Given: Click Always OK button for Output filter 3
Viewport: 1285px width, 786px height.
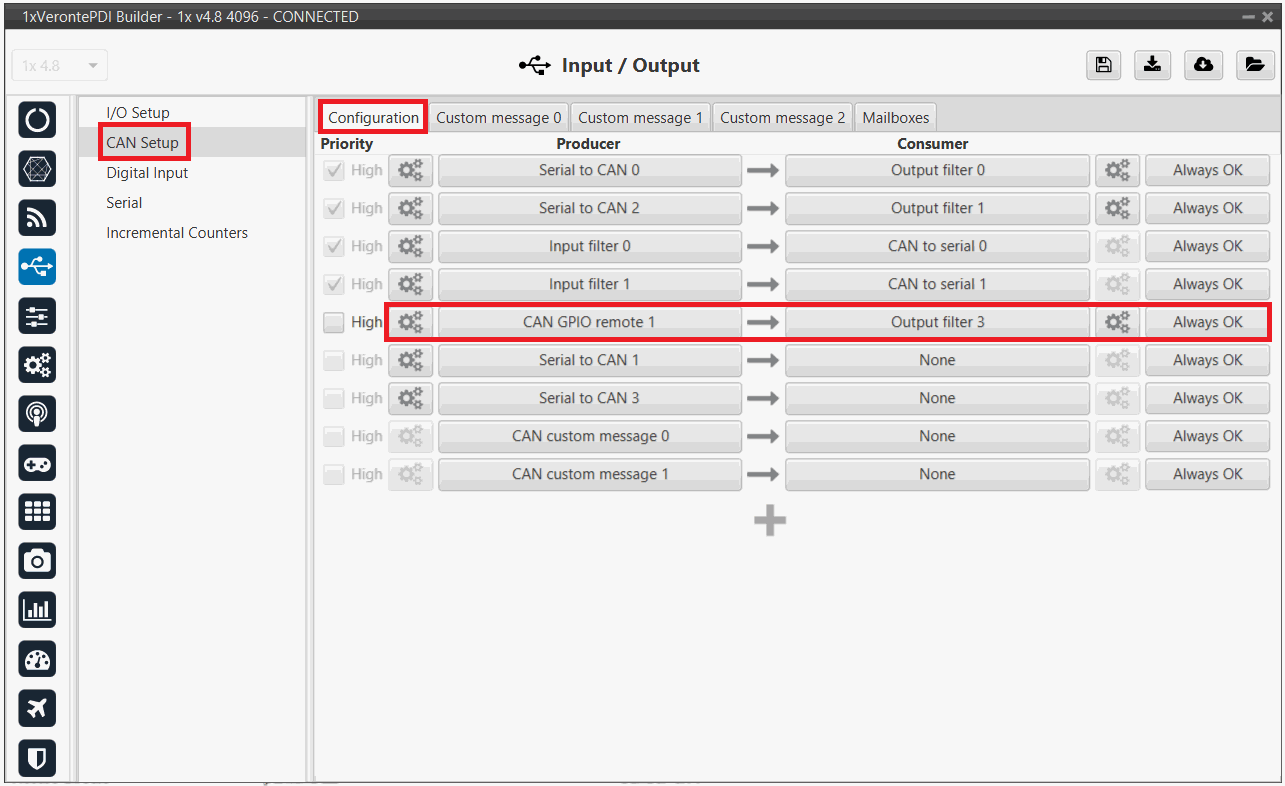Looking at the screenshot, I should (x=1207, y=322).
